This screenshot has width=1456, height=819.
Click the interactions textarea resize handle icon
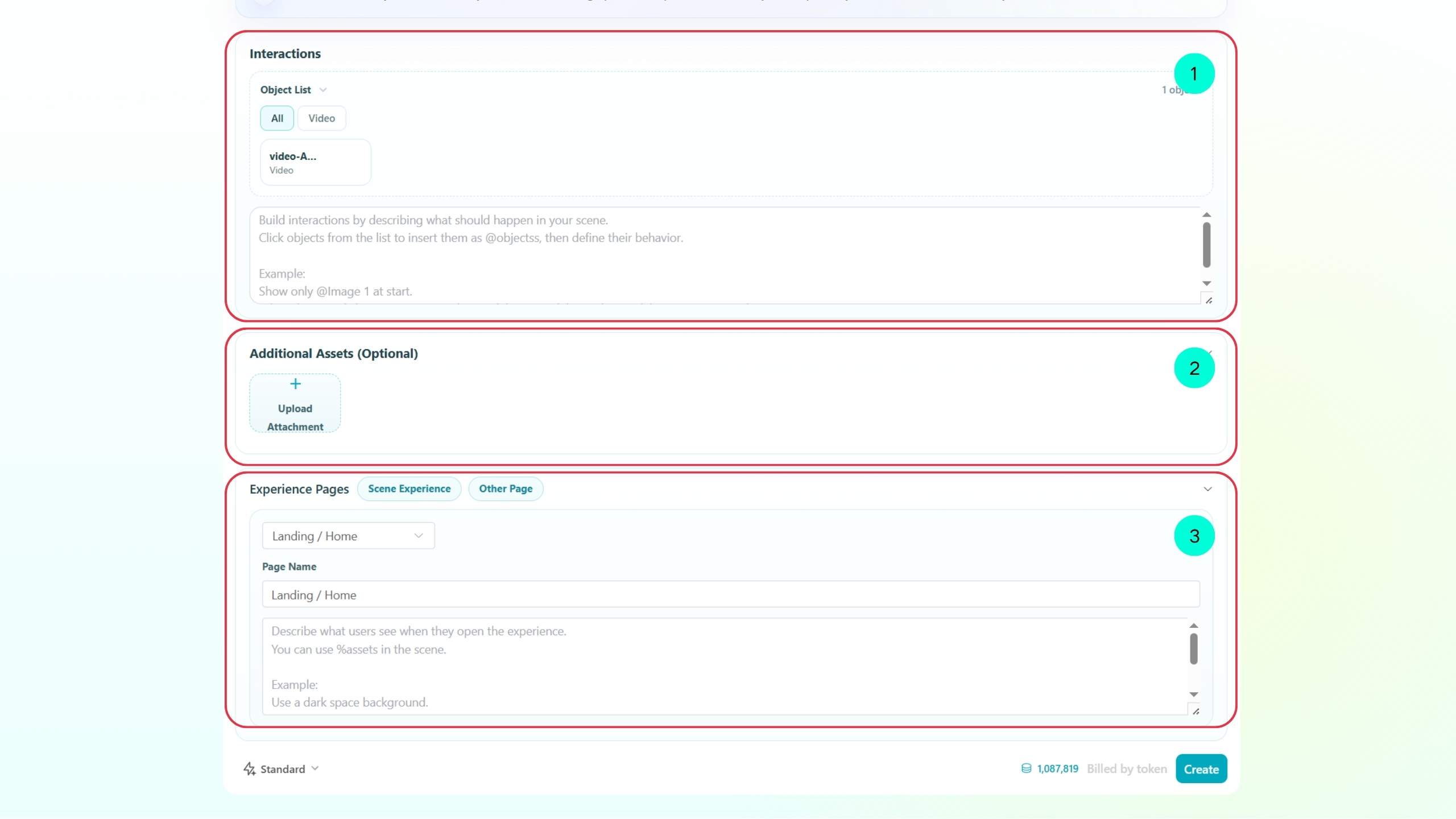point(1209,300)
